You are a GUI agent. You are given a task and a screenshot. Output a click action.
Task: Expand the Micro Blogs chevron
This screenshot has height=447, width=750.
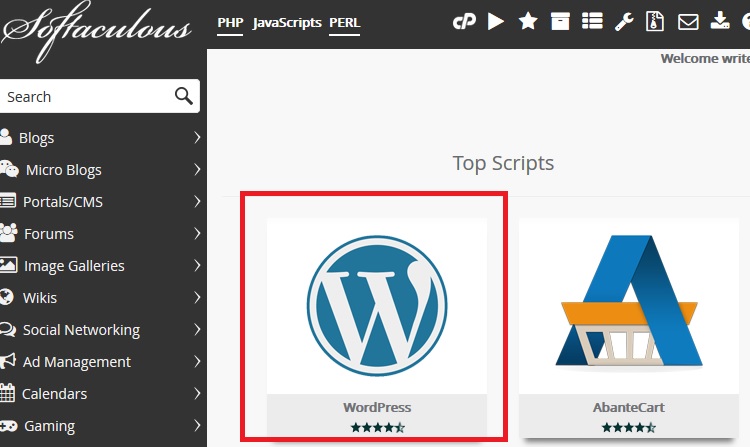197,170
